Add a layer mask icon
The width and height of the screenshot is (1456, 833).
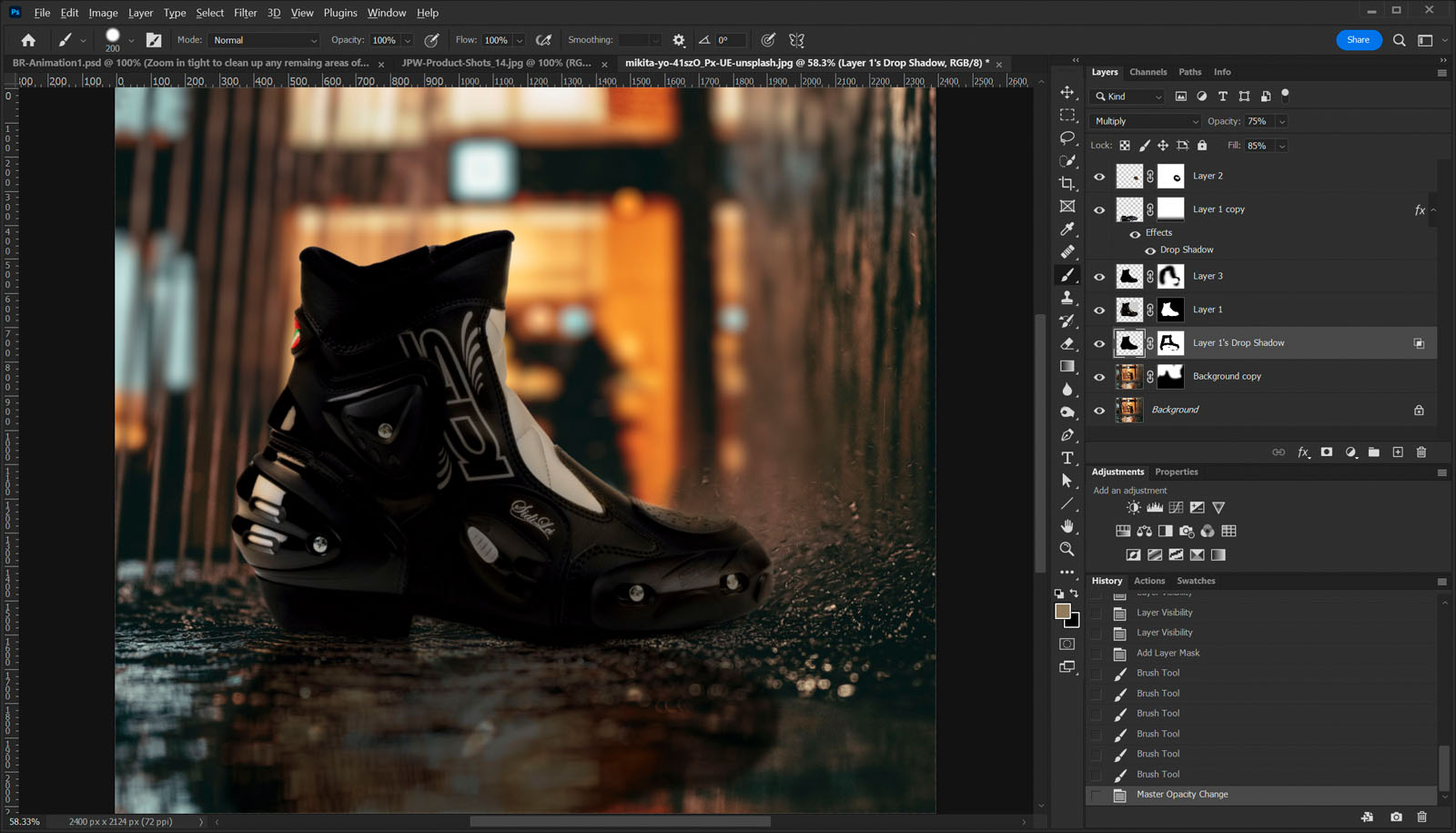1327,452
